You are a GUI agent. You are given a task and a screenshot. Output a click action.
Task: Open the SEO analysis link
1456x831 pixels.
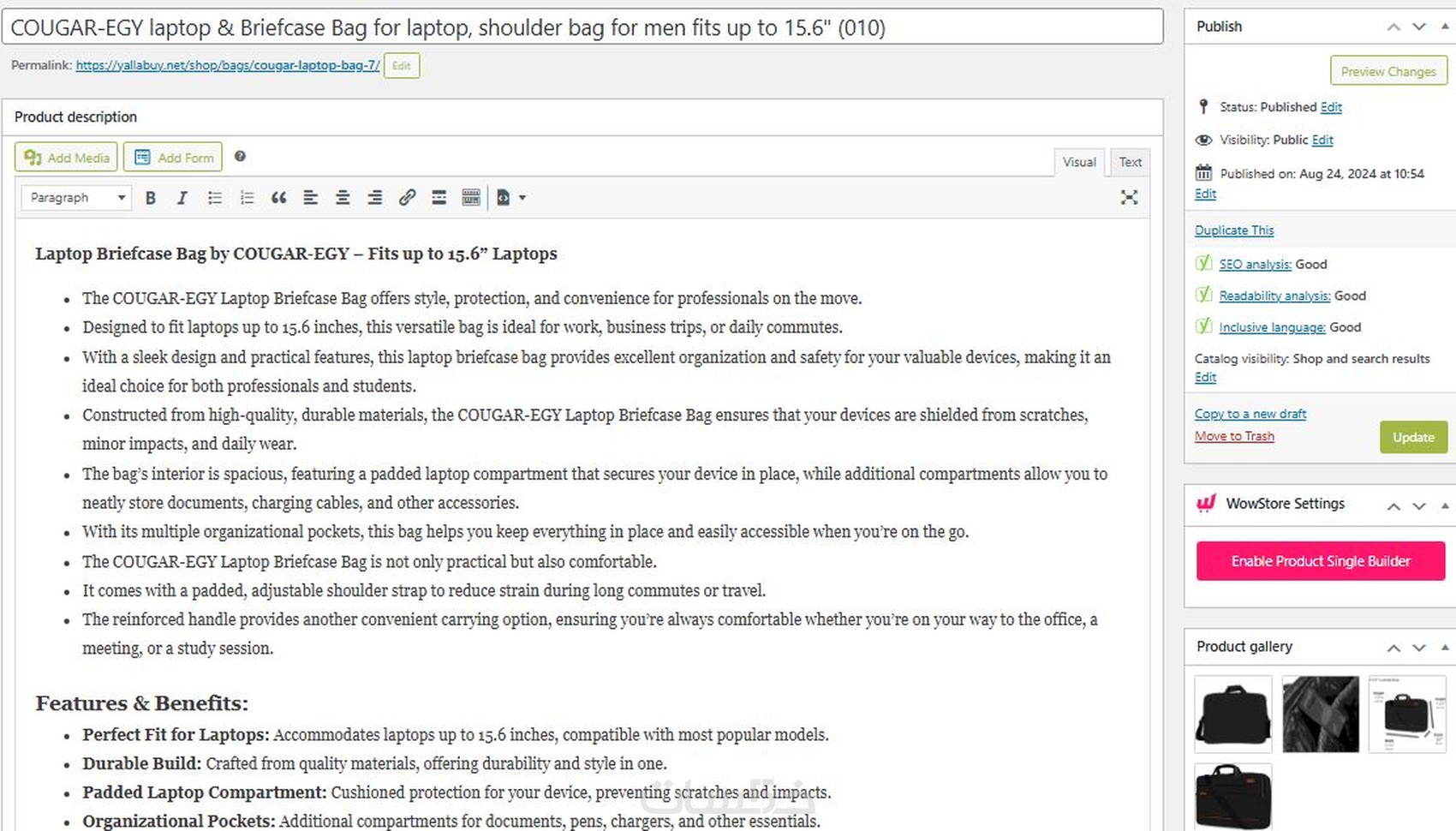pyautogui.click(x=1255, y=264)
